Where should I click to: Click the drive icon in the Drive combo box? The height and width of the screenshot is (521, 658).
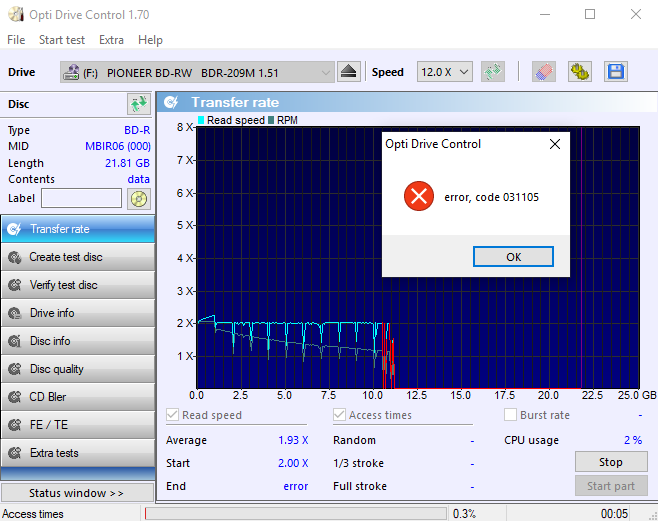(x=71, y=73)
